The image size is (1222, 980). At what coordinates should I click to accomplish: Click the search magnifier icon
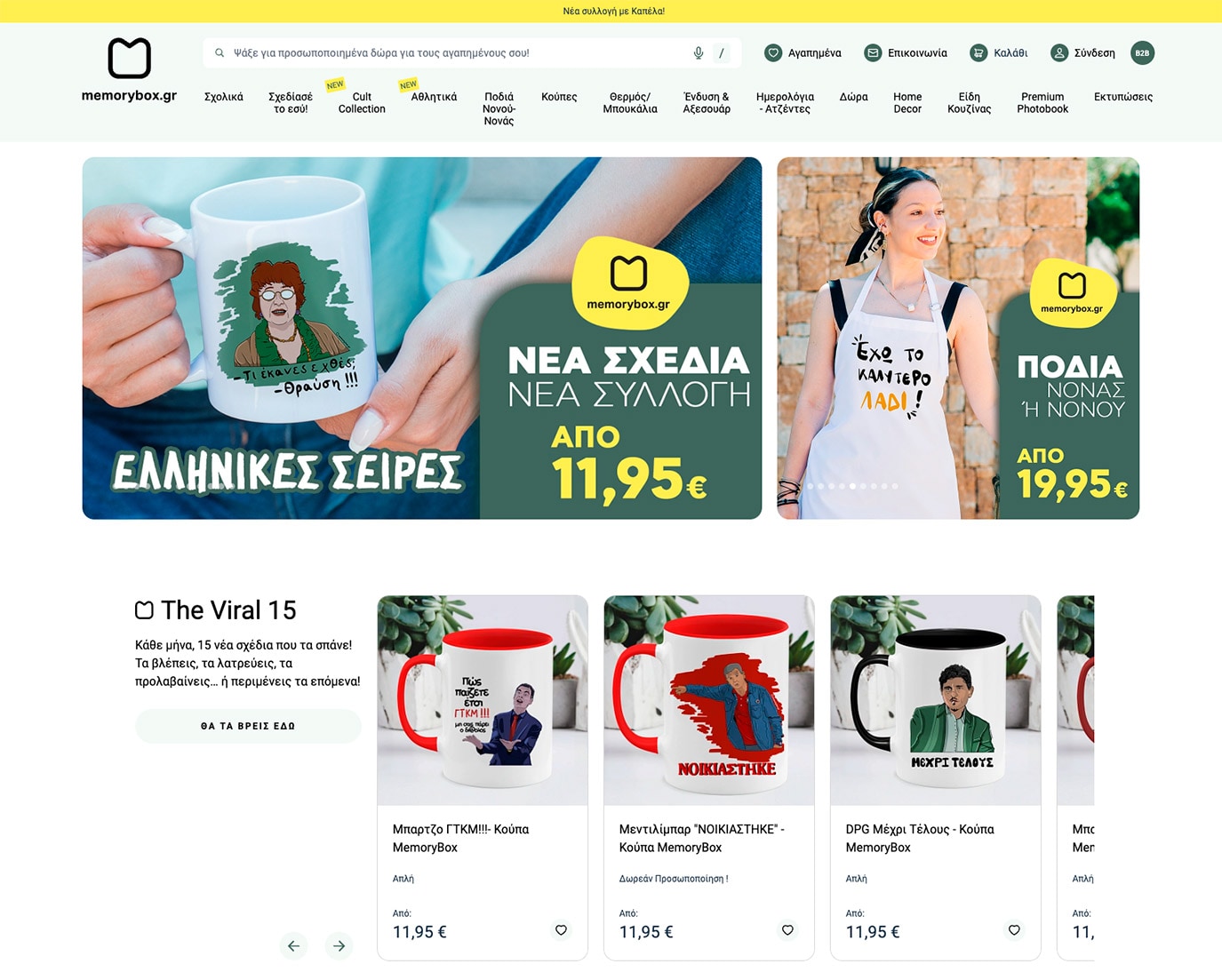click(x=220, y=53)
